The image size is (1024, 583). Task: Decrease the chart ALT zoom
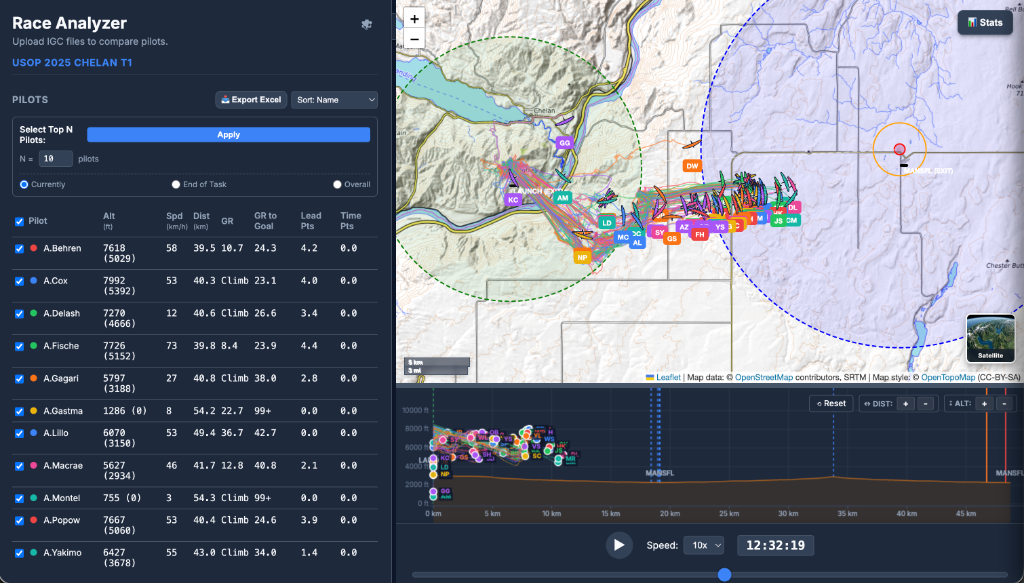[1004, 404]
